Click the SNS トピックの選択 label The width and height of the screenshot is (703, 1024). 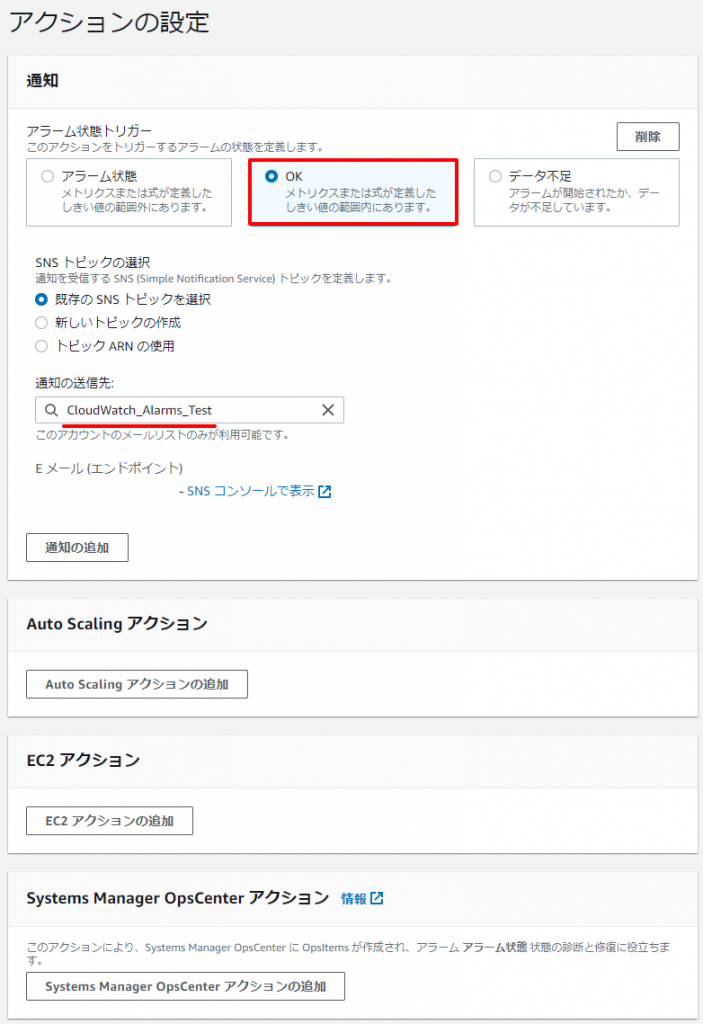(93, 263)
